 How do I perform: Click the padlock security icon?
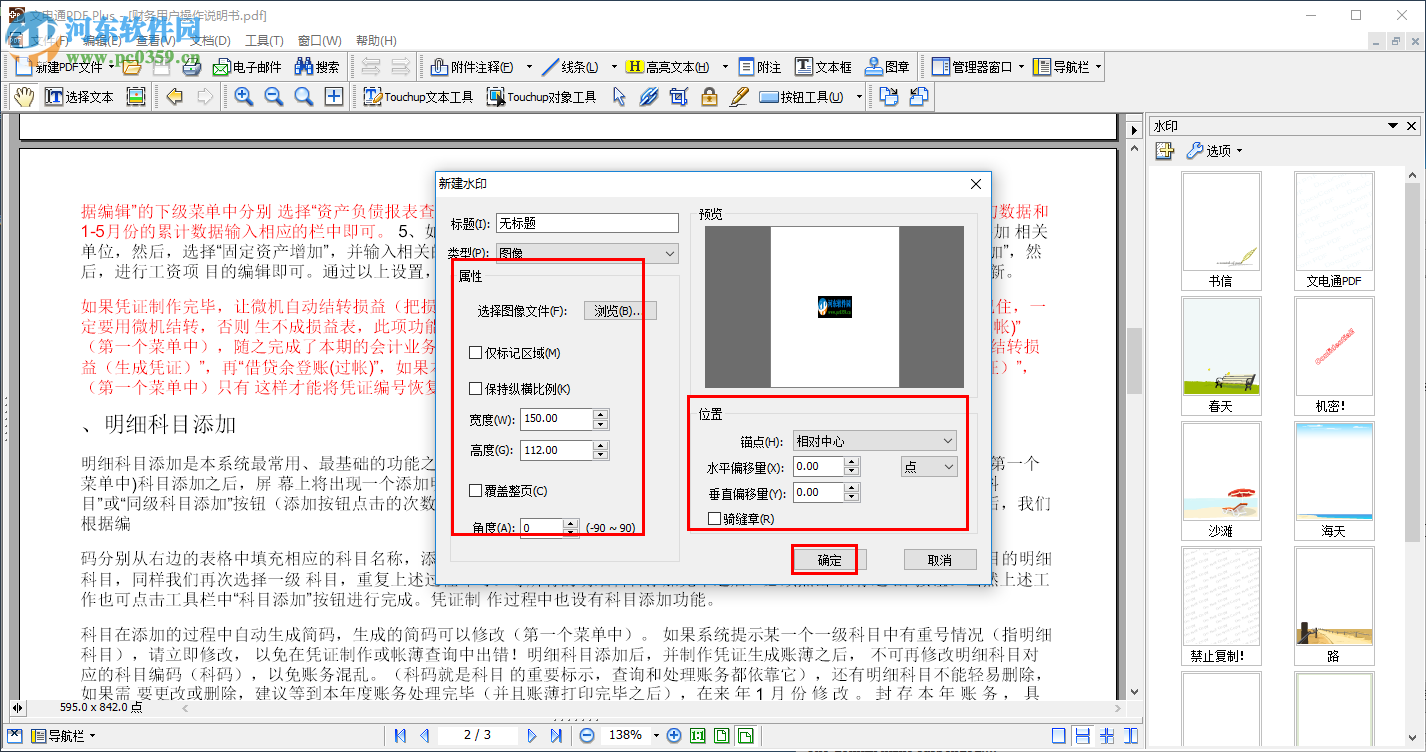point(709,97)
